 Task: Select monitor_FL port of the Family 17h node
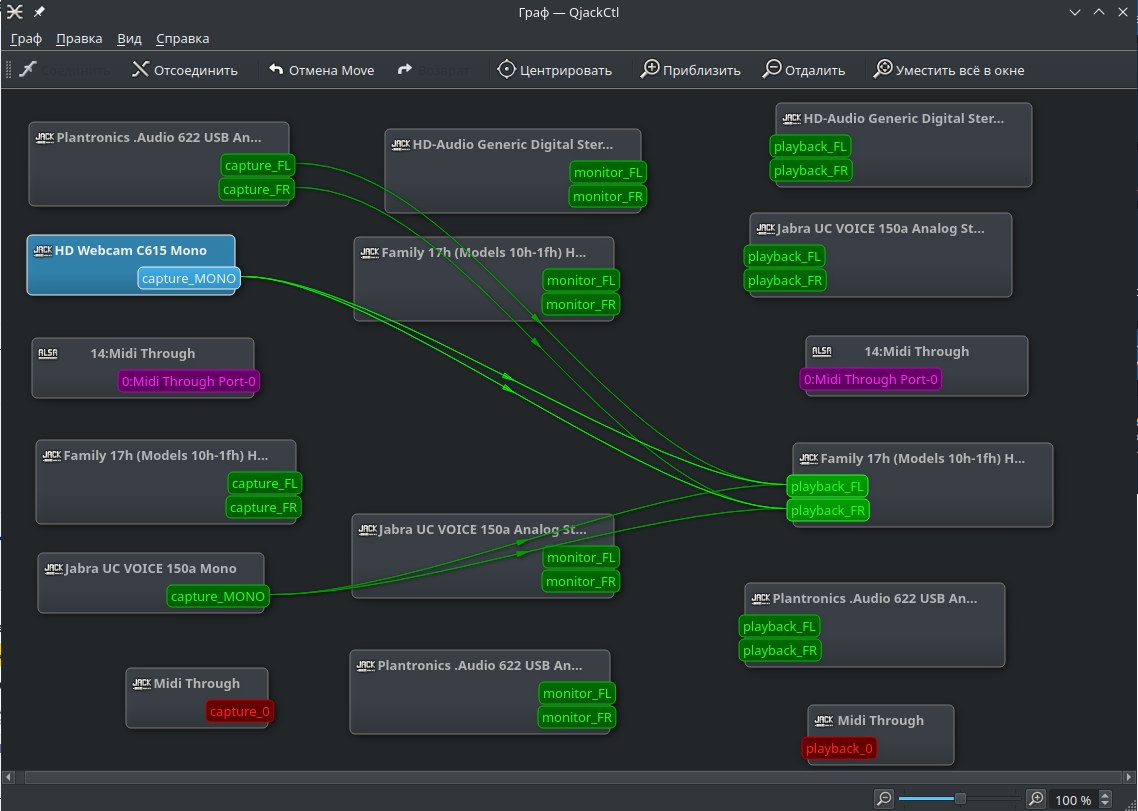coord(581,280)
